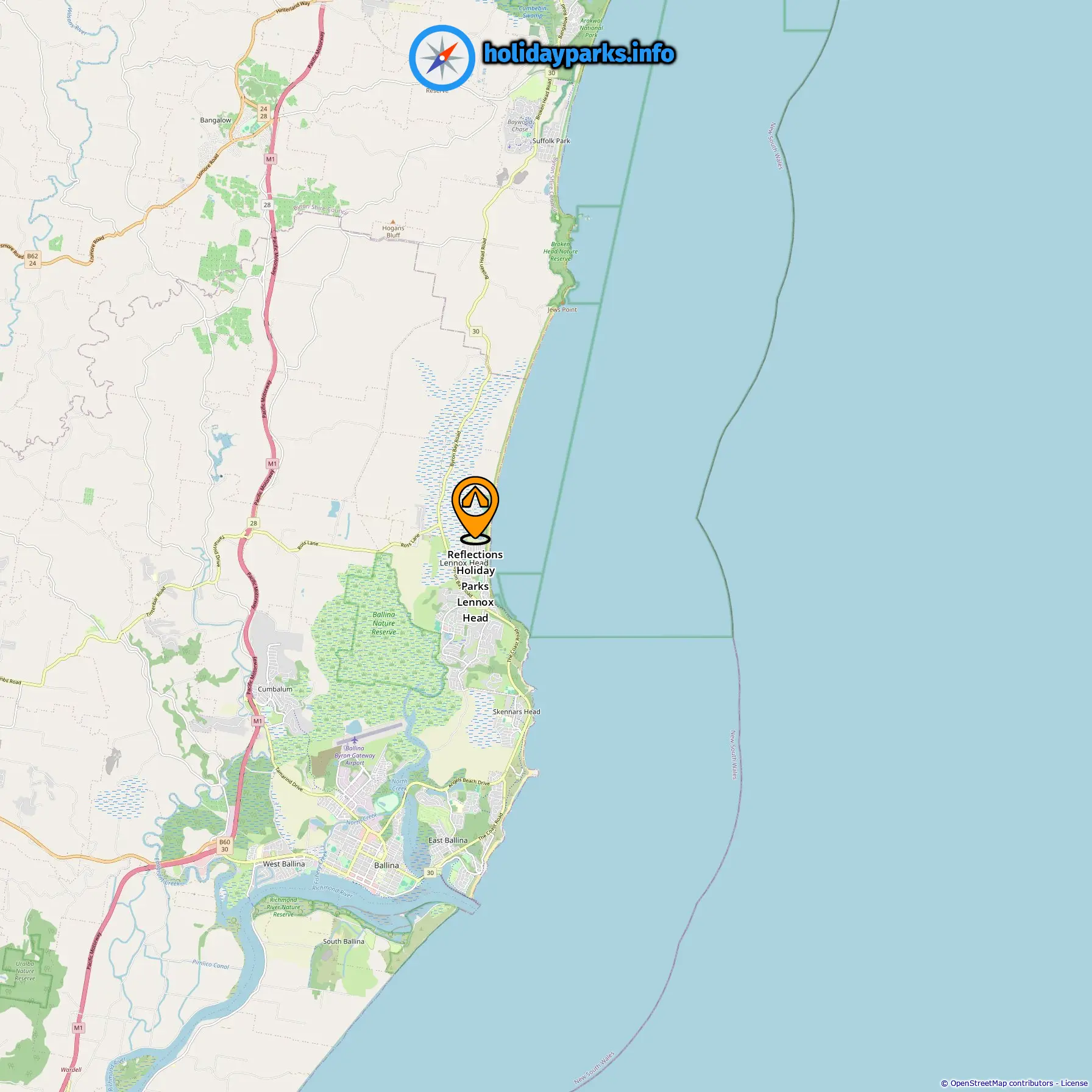Click the M1 motorway shield near Bangalow
This screenshot has width=1092, height=1092.
(270, 159)
